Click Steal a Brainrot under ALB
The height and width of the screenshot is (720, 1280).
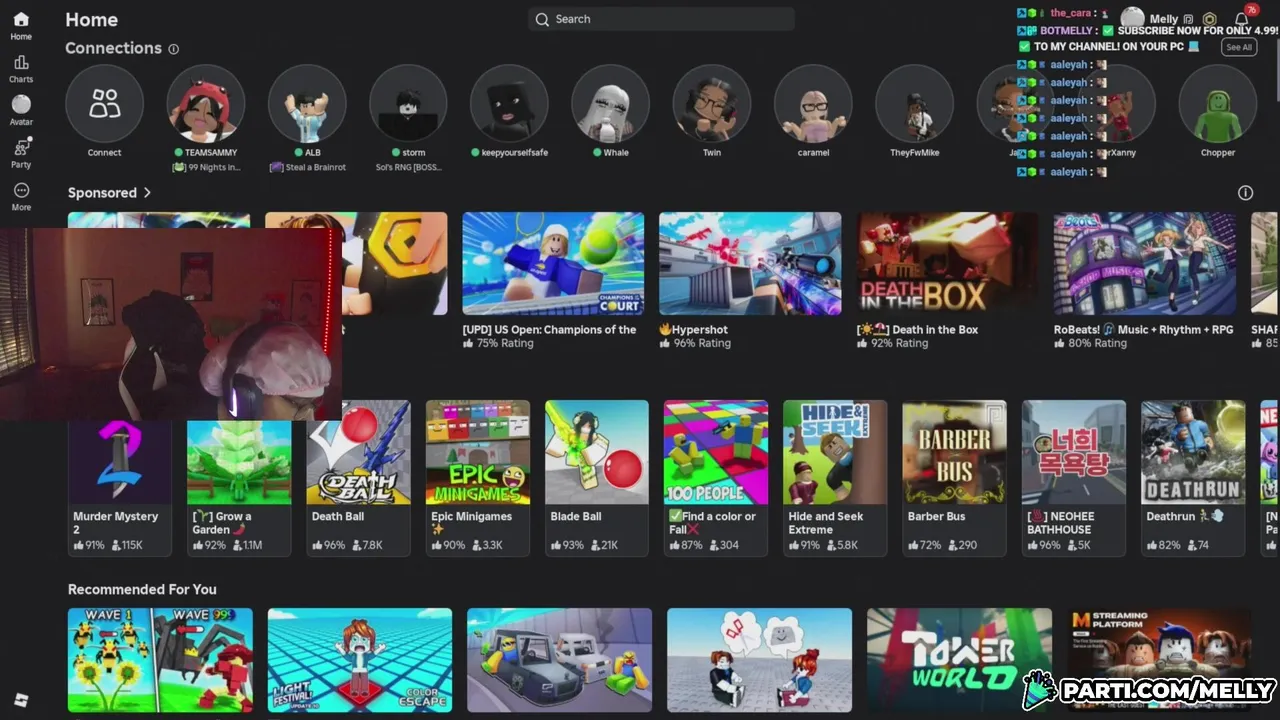(307, 167)
